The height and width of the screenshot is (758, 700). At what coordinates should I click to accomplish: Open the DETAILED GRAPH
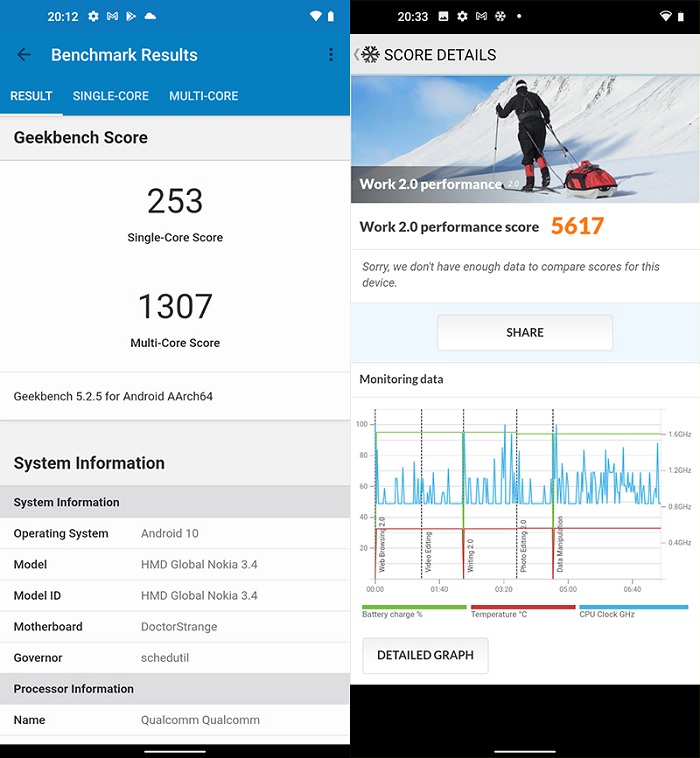pos(425,655)
